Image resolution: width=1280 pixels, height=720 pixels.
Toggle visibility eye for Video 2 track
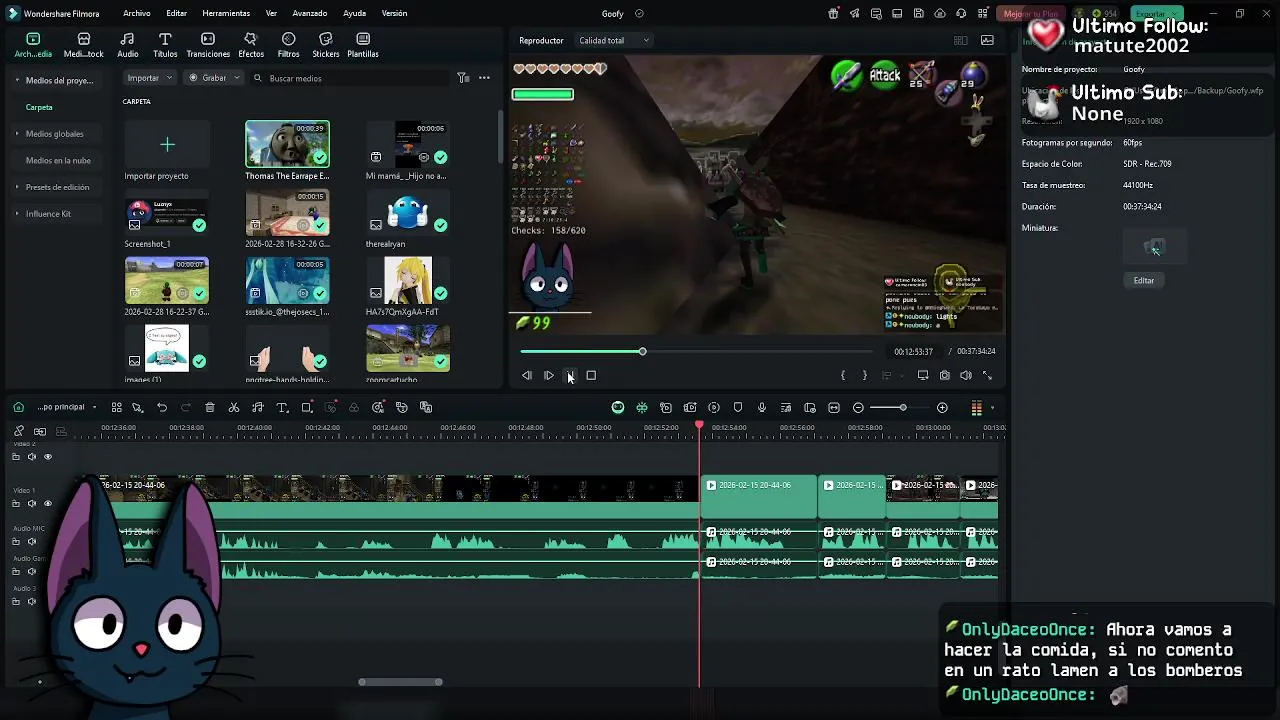(x=47, y=457)
